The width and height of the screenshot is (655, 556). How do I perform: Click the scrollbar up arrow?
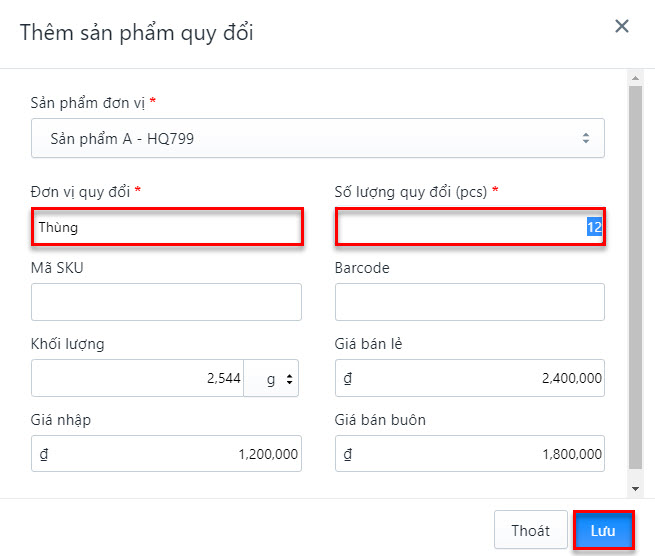(634, 76)
